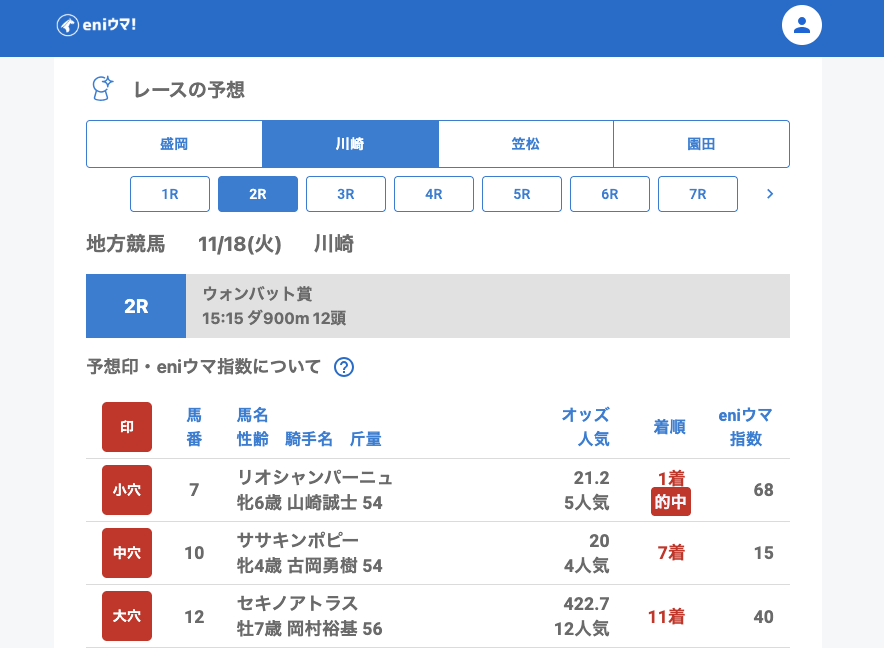Click the horse name リオシャンパーニュ
The height and width of the screenshot is (648, 884).
click(315, 477)
